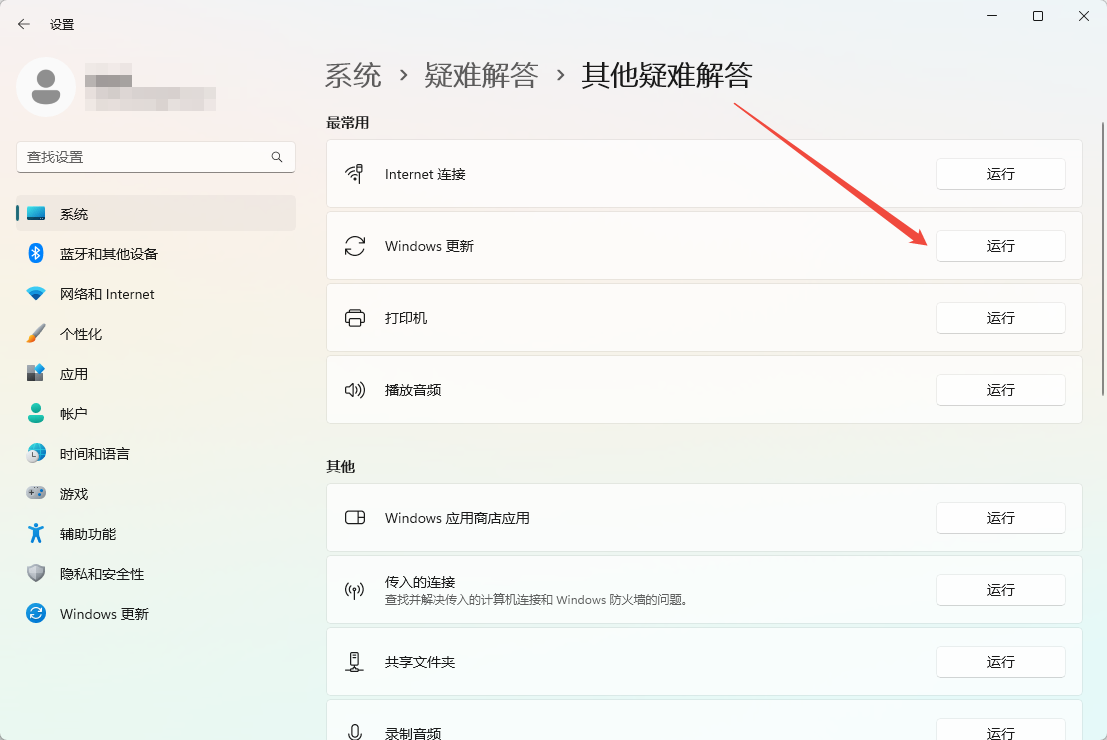Click the 辅助功能 accessibility figure icon
1107x740 pixels.
(36, 533)
